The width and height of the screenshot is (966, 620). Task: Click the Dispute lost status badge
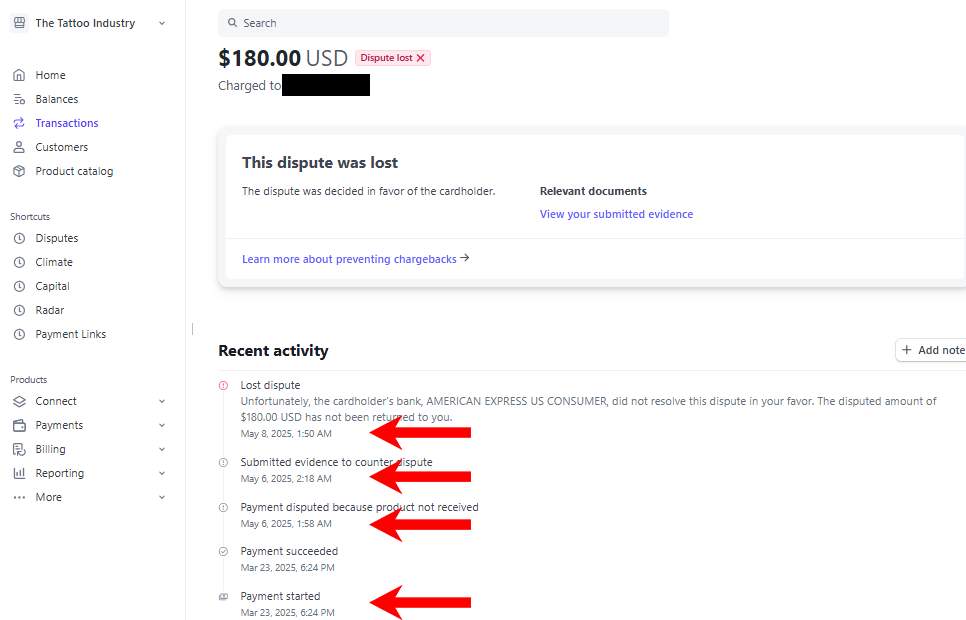392,58
